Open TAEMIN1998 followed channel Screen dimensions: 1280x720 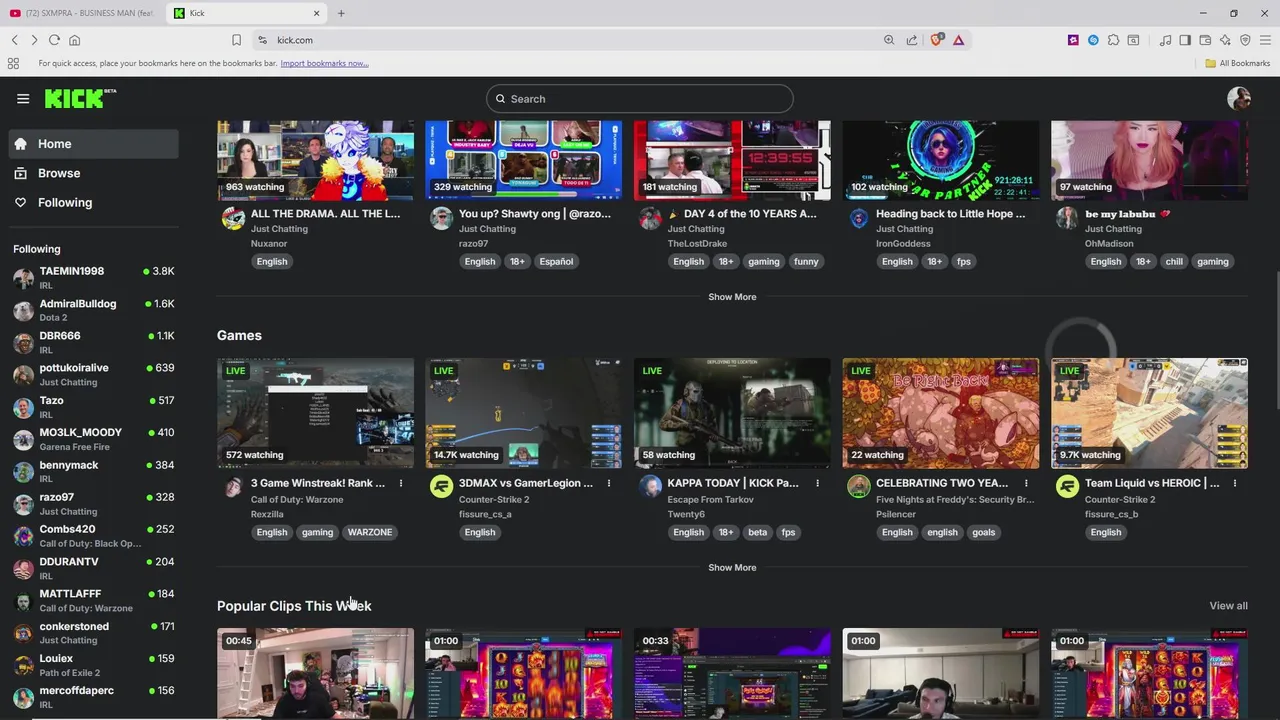coord(94,277)
